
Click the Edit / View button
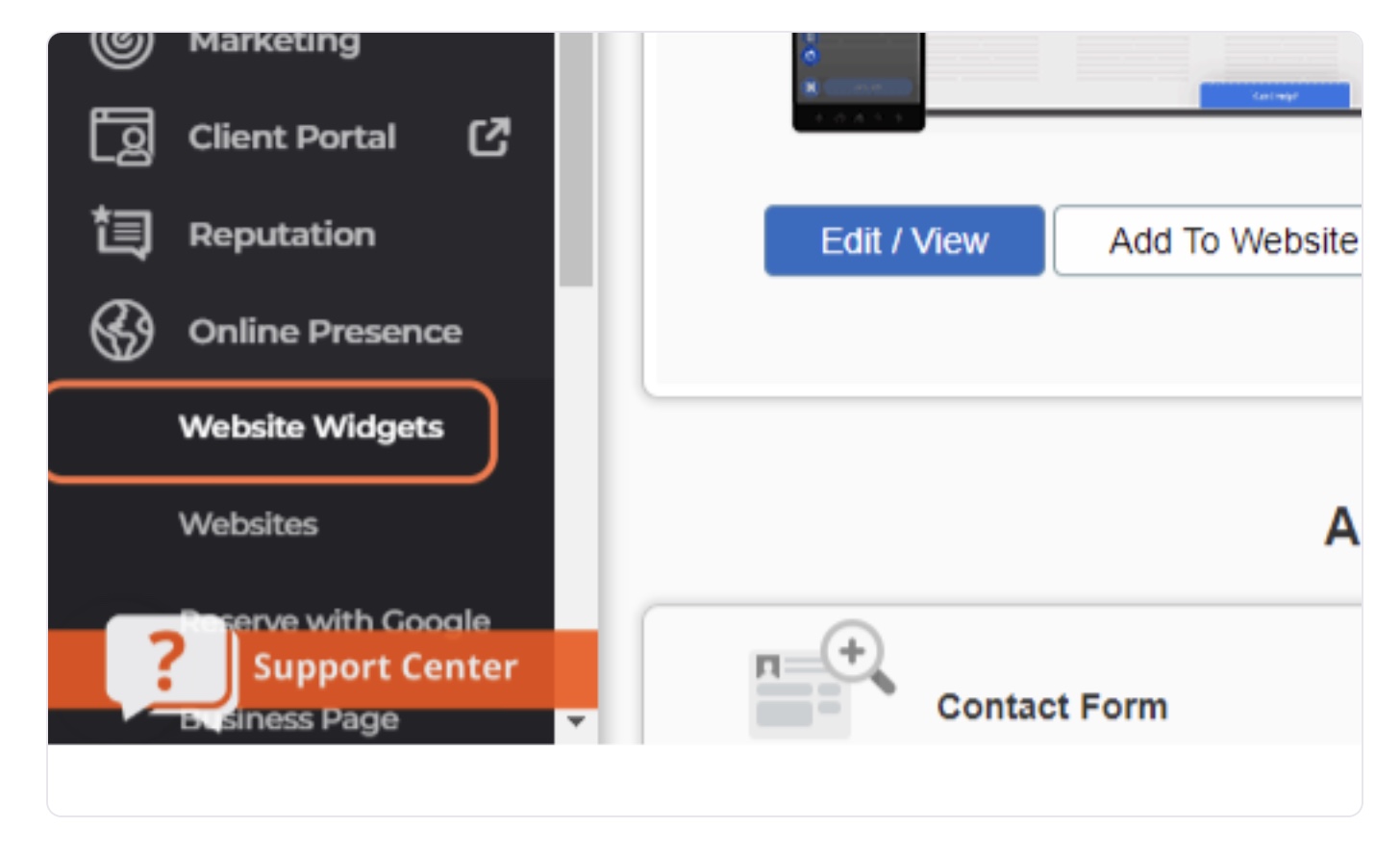[x=904, y=240]
